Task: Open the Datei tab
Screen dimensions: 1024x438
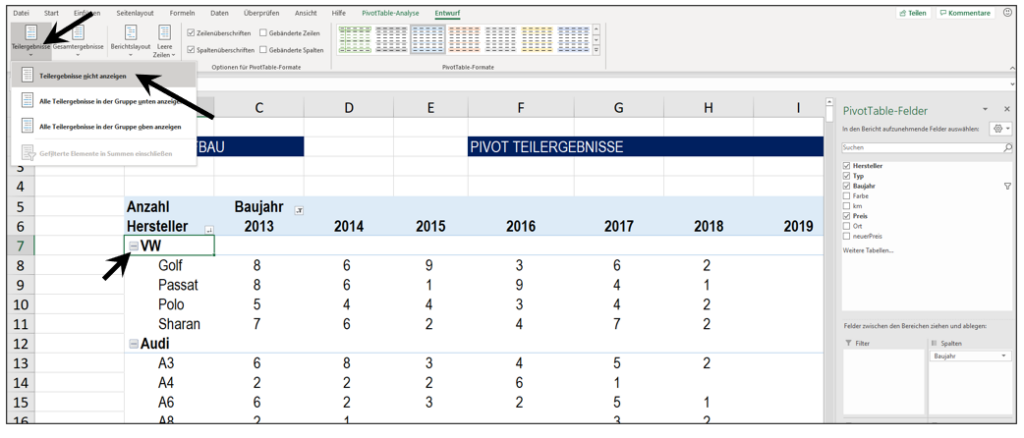Action: pyautogui.click(x=22, y=13)
